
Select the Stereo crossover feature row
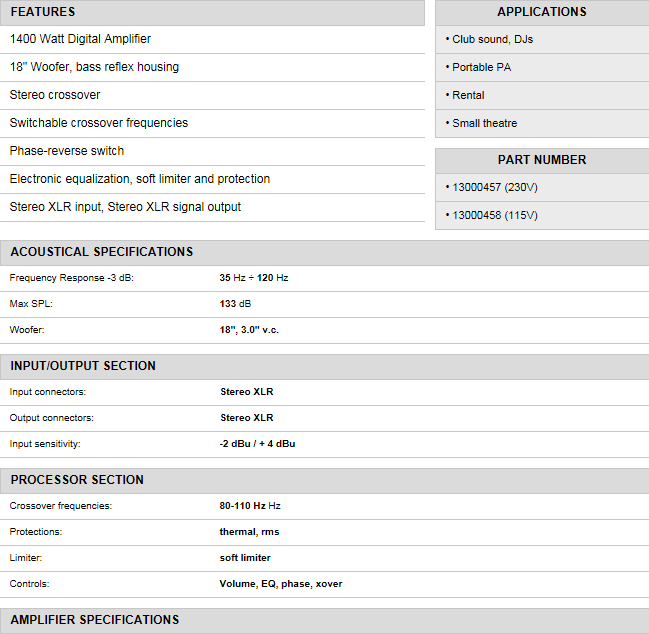(x=55, y=95)
